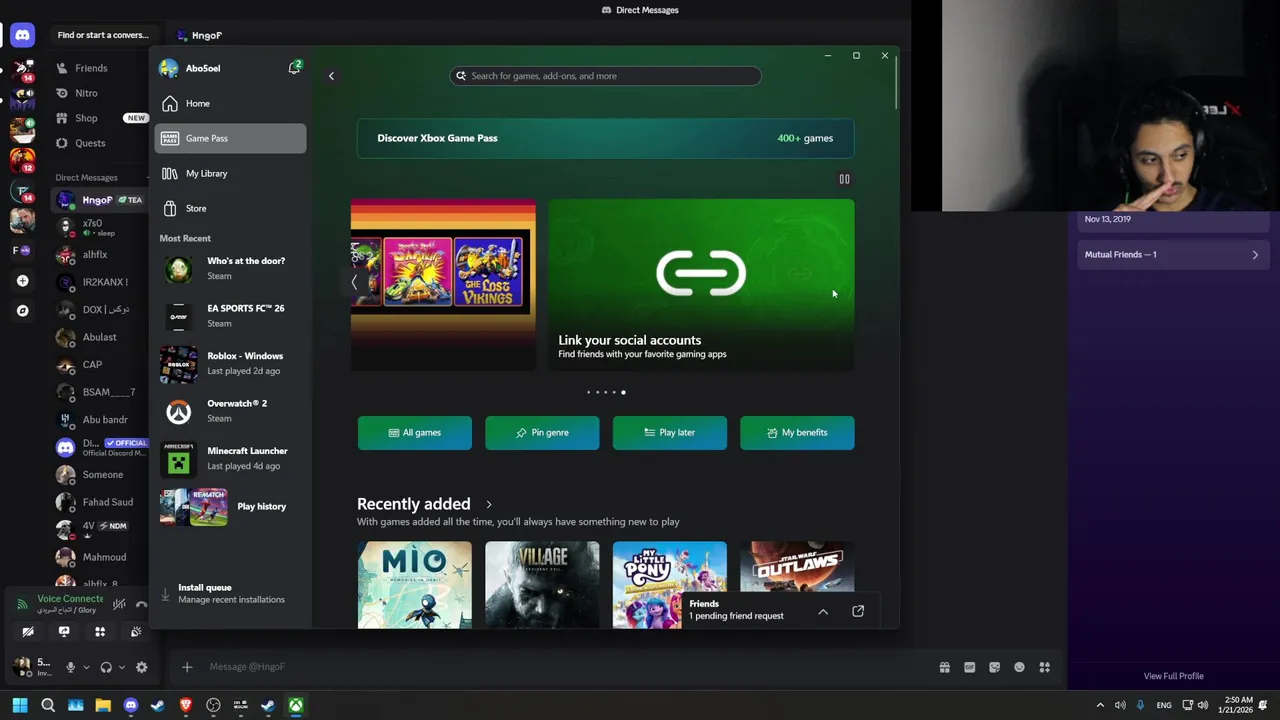1280x720 pixels.
Task: Open the Xbox notifications bell
Action: 294,68
